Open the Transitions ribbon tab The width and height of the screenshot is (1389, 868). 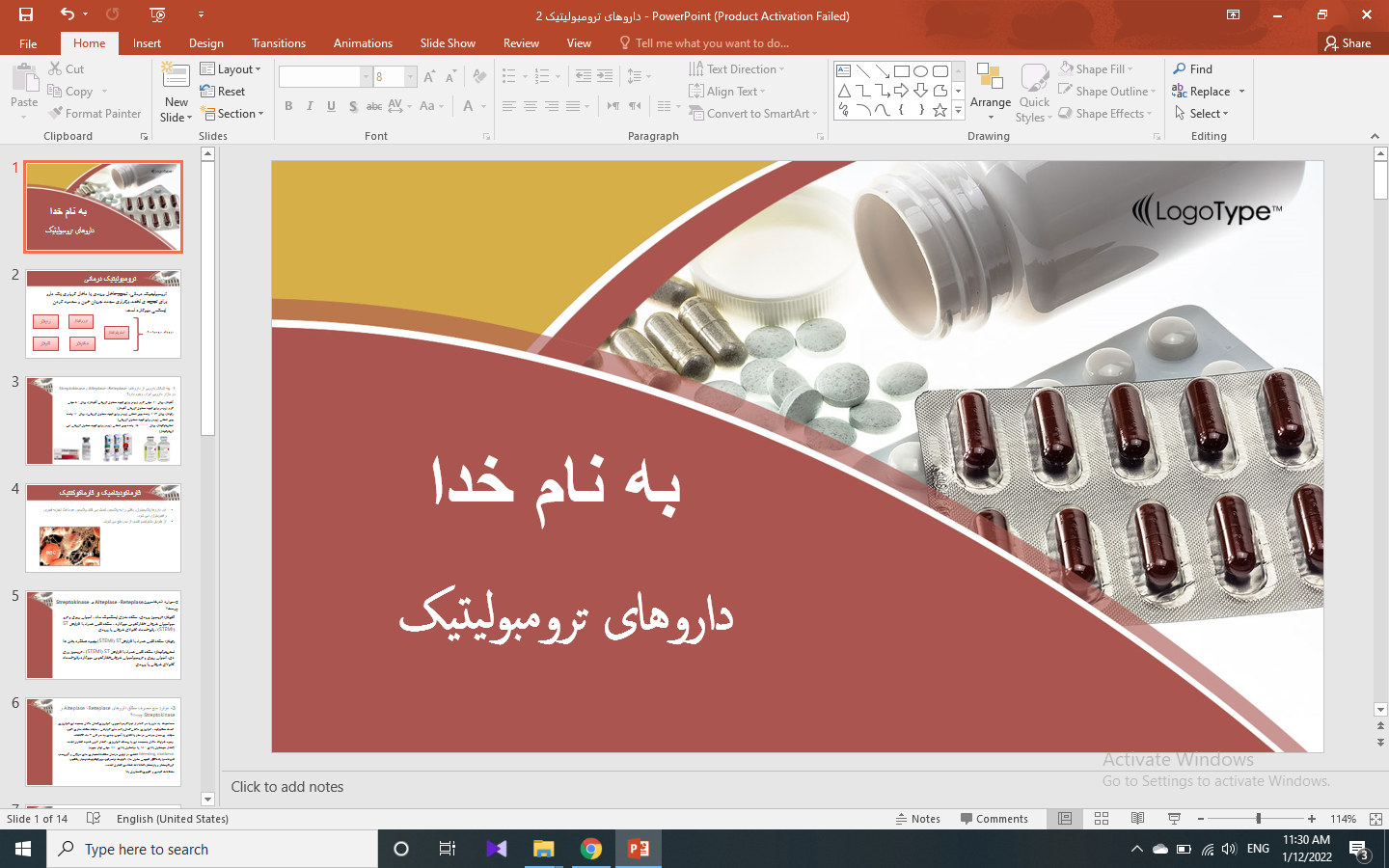click(x=278, y=43)
